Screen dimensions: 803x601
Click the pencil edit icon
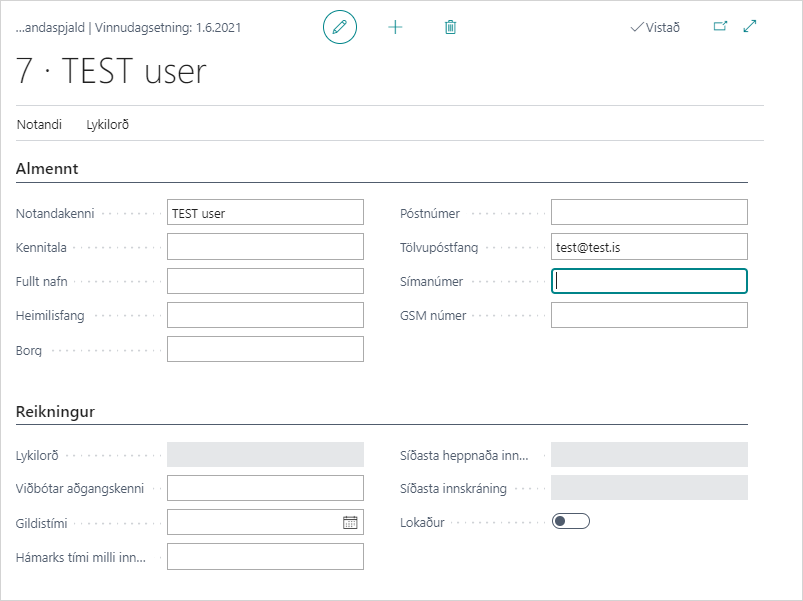click(340, 27)
